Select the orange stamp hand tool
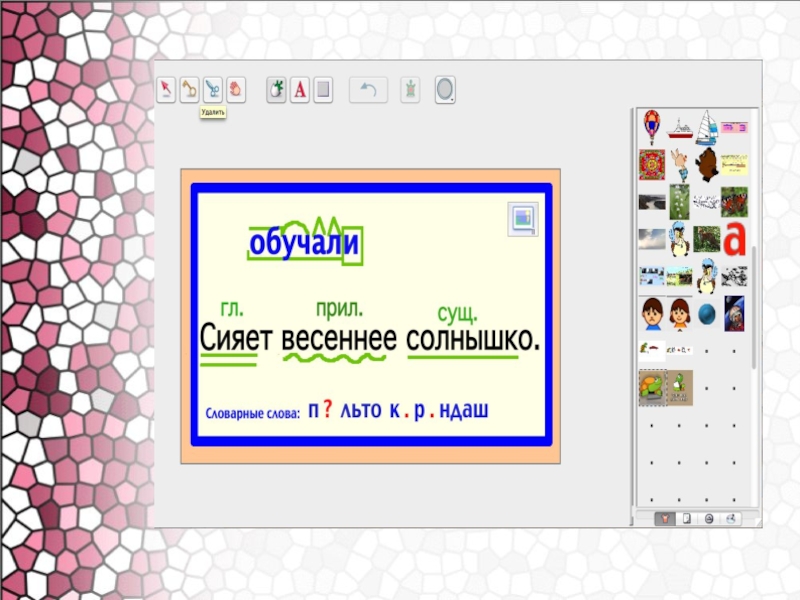This screenshot has width=800, height=600. (236, 90)
